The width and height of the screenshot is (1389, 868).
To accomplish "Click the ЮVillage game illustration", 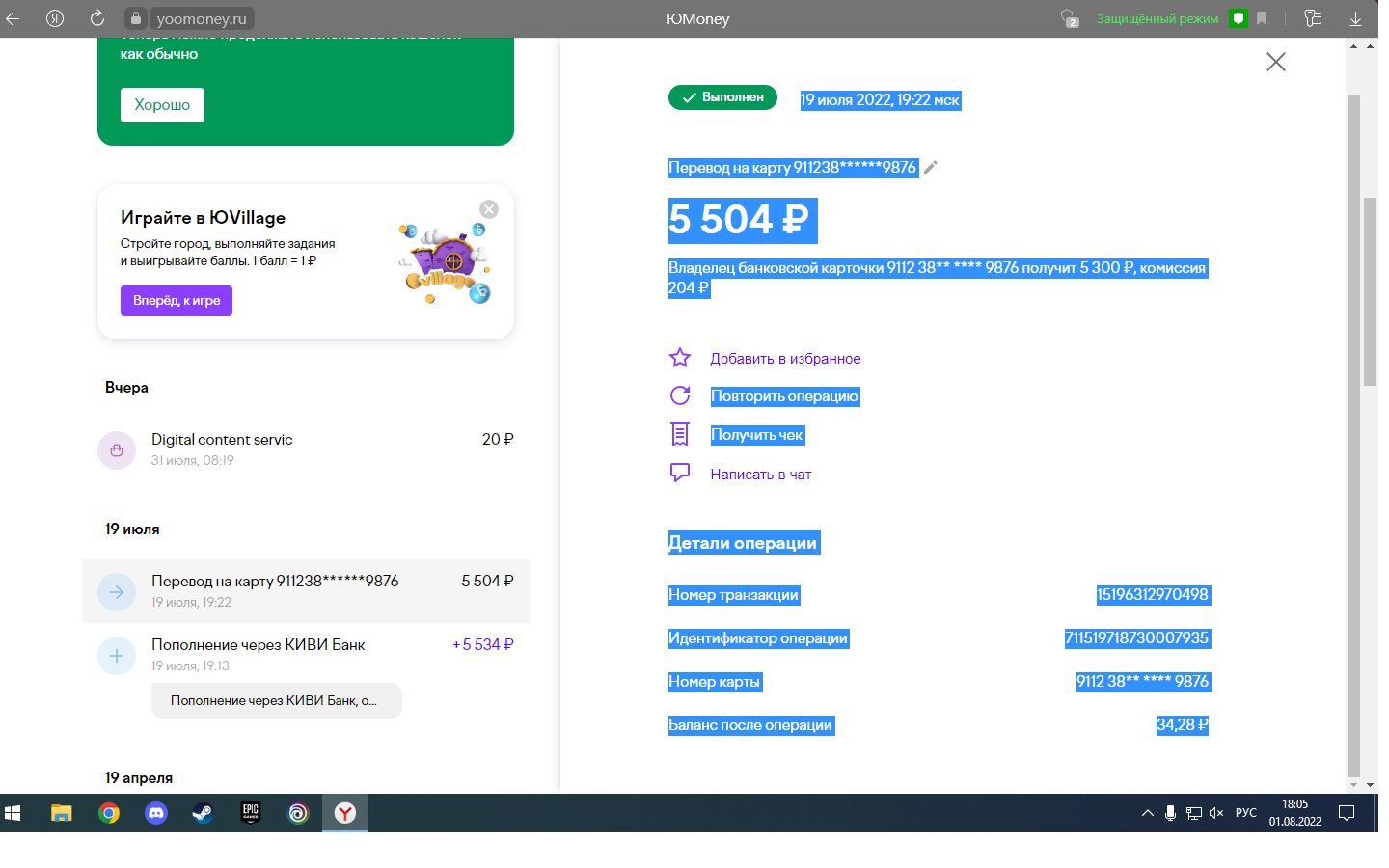I will (446, 262).
